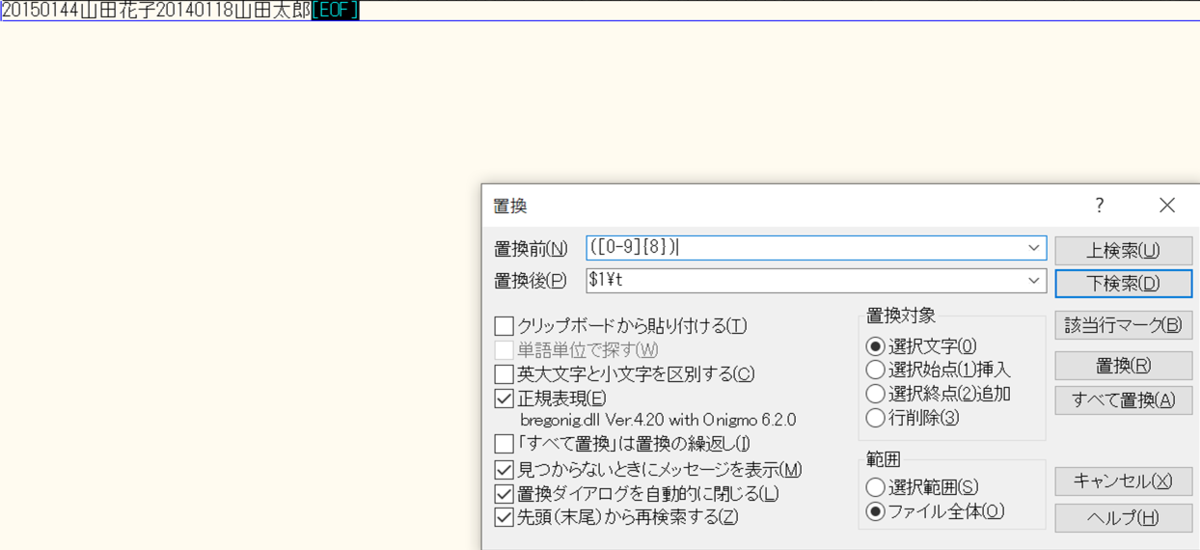
Task: Click the ヘルプ(H) button
Action: coord(1124,518)
